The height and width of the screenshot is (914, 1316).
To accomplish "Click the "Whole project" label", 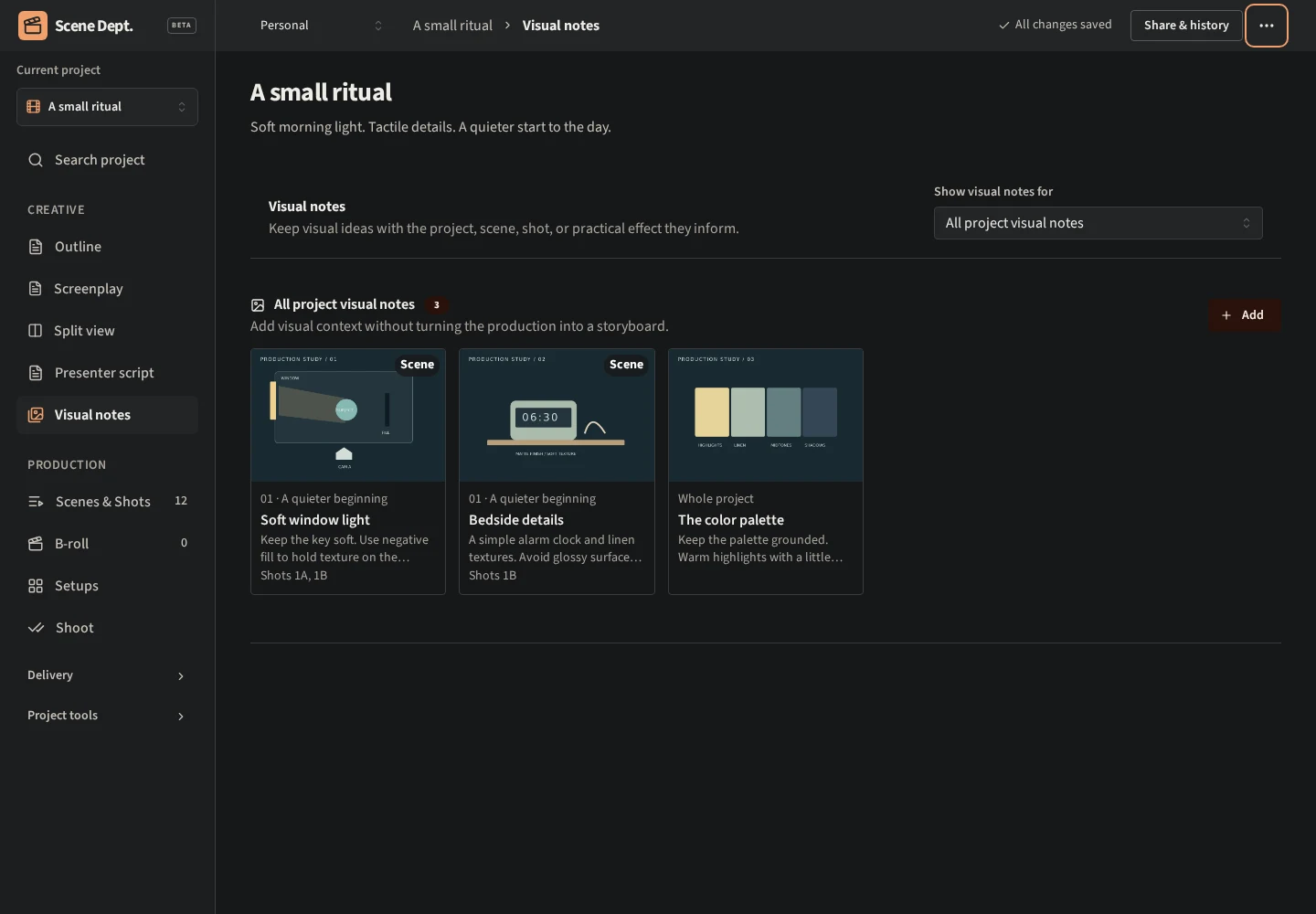I will (716, 499).
